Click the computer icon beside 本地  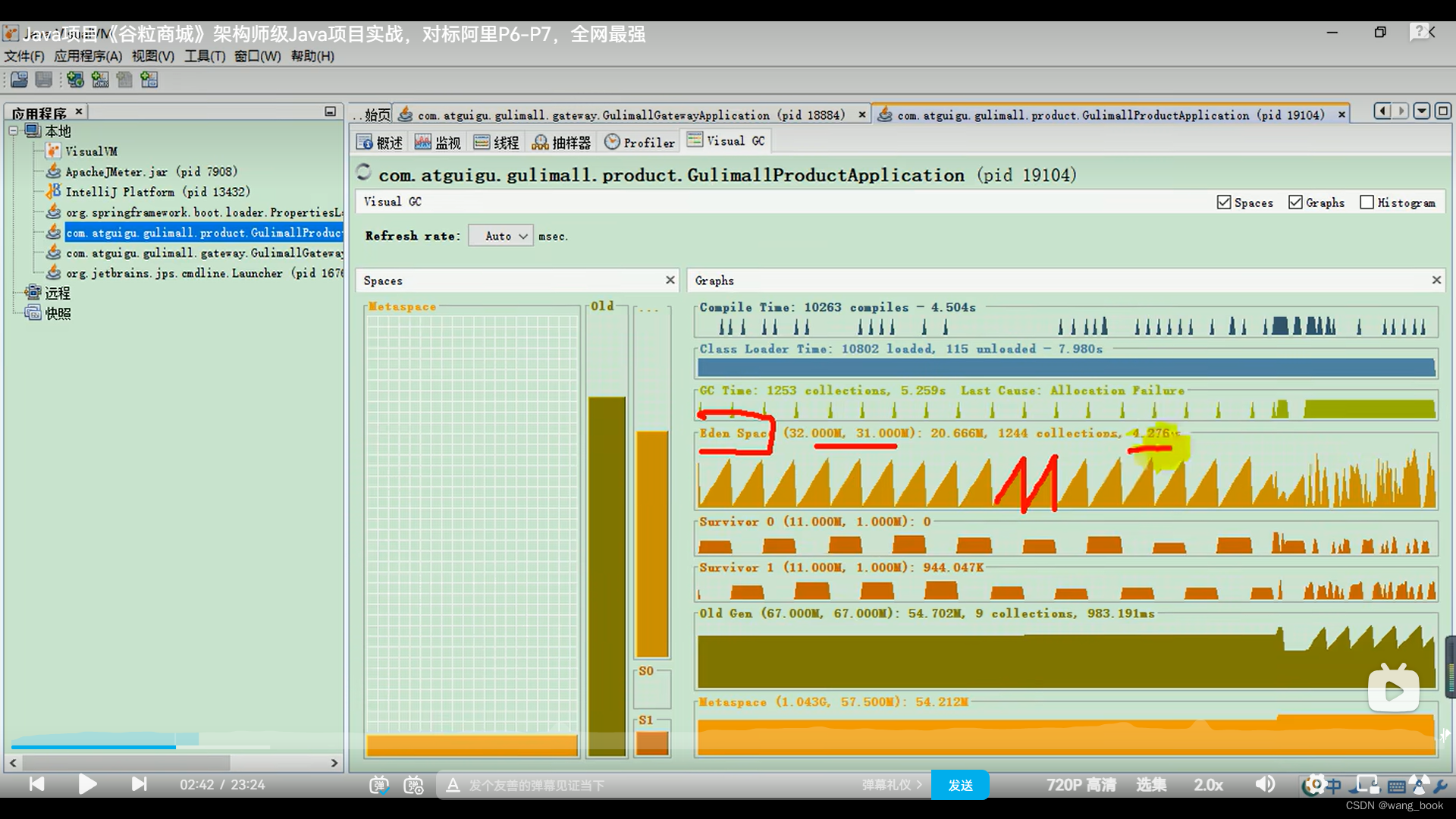tap(33, 130)
